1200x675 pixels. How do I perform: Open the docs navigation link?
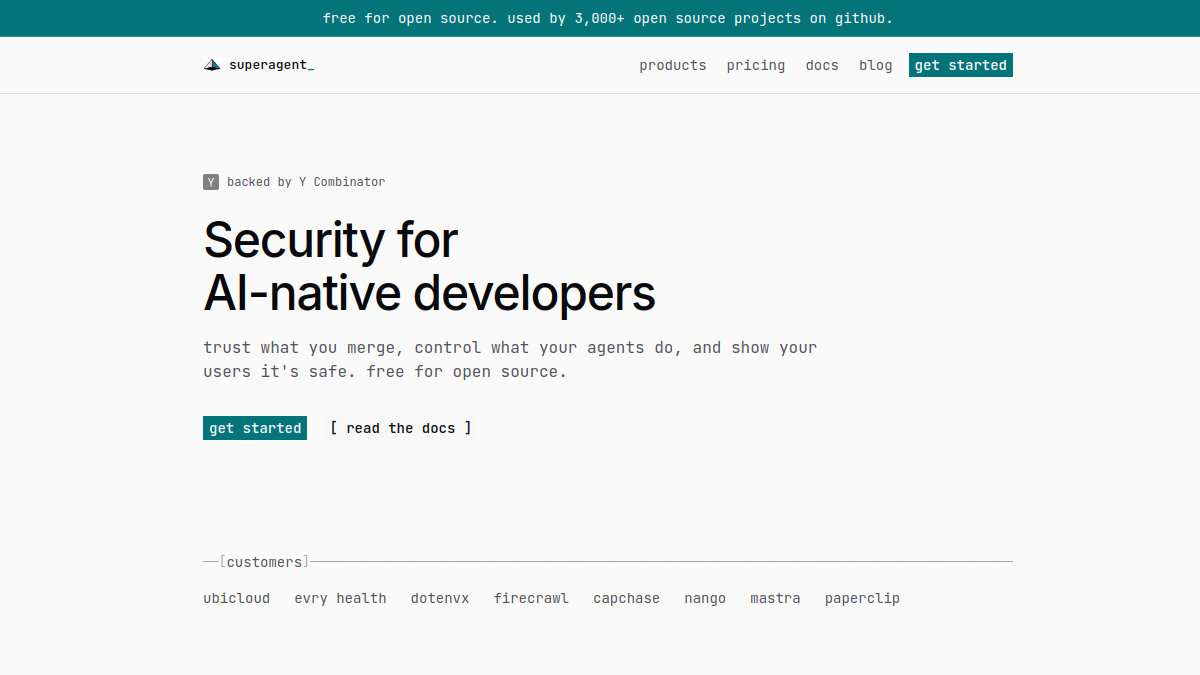822,65
